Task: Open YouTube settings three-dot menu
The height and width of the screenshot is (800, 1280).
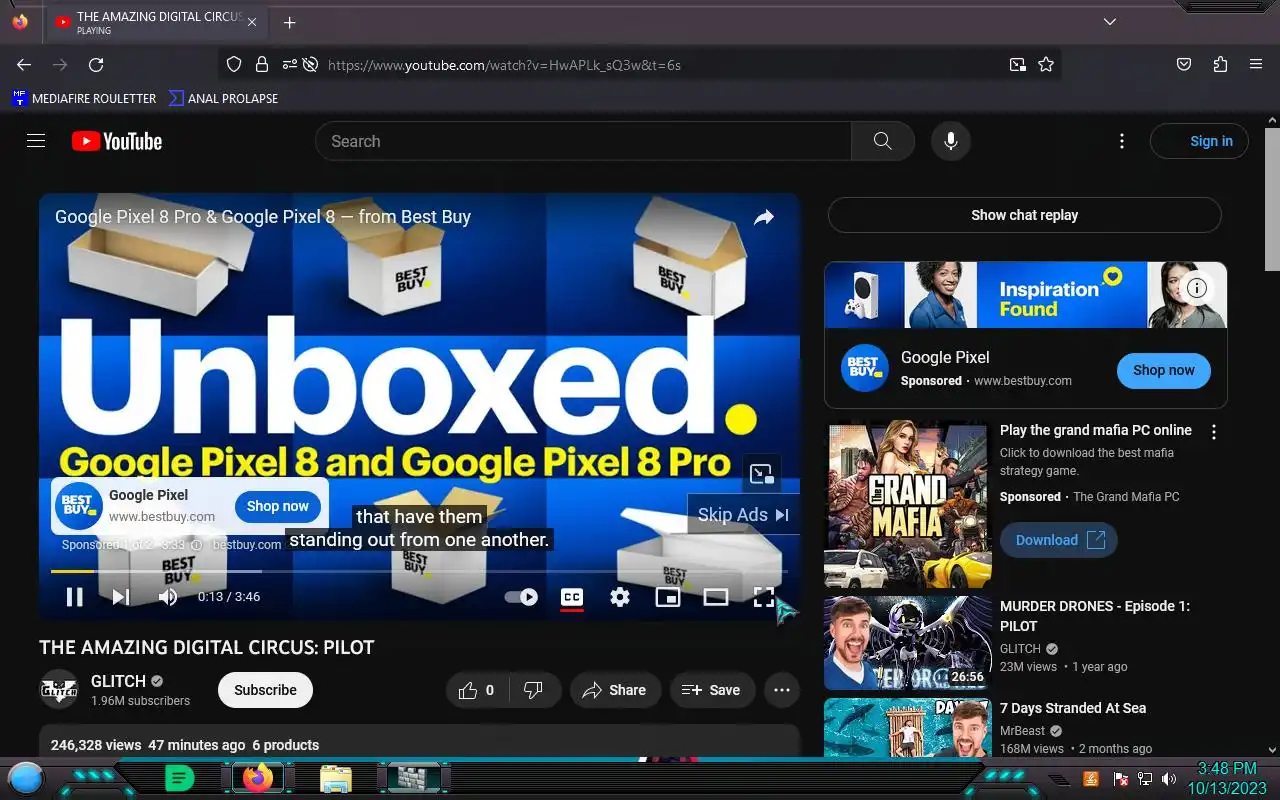Action: point(1122,141)
